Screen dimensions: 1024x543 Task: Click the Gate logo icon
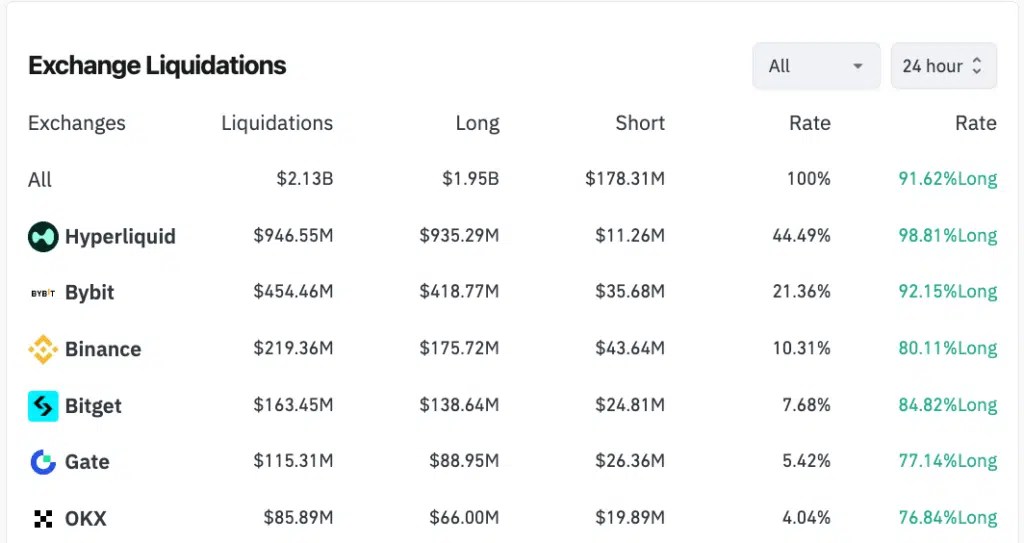tap(43, 462)
